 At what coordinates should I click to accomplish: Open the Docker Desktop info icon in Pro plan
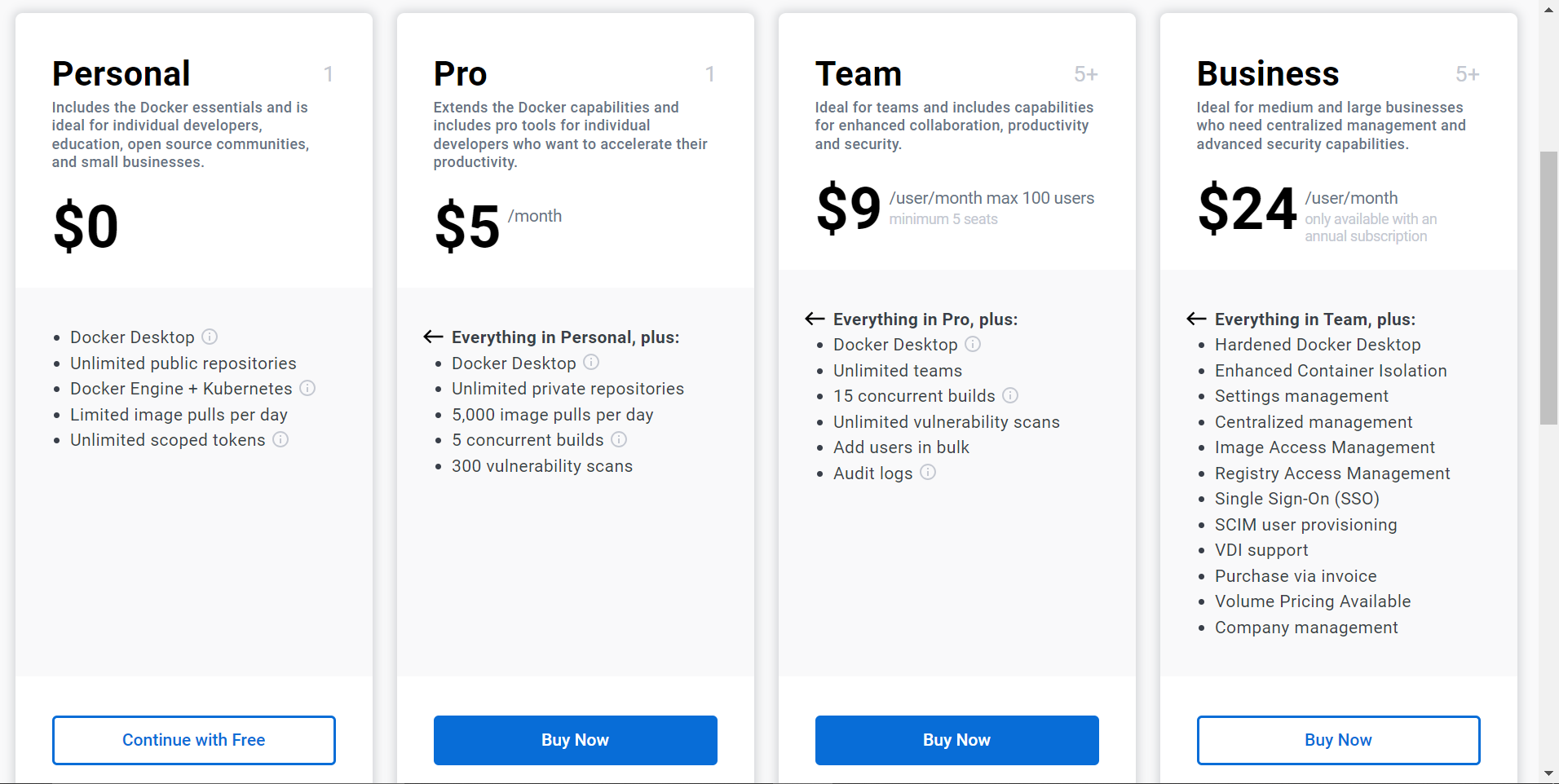(x=590, y=363)
